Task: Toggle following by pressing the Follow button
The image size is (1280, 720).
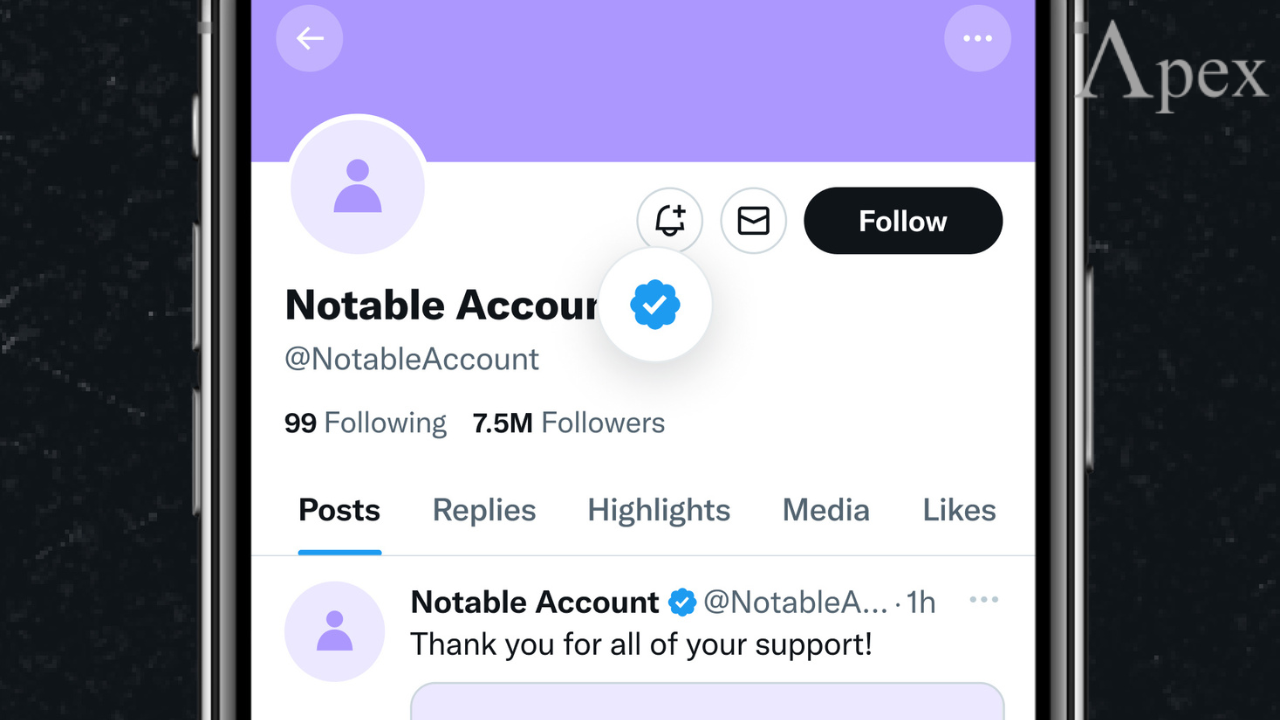Action: coord(902,220)
